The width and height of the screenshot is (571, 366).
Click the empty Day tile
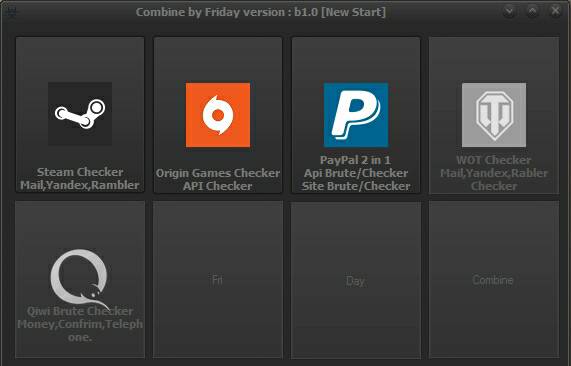tap(356, 280)
